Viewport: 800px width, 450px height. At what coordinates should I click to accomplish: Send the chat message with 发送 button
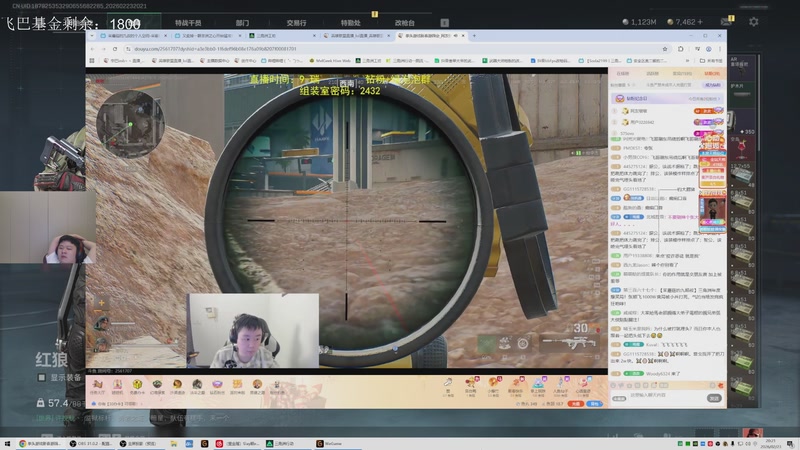point(714,397)
